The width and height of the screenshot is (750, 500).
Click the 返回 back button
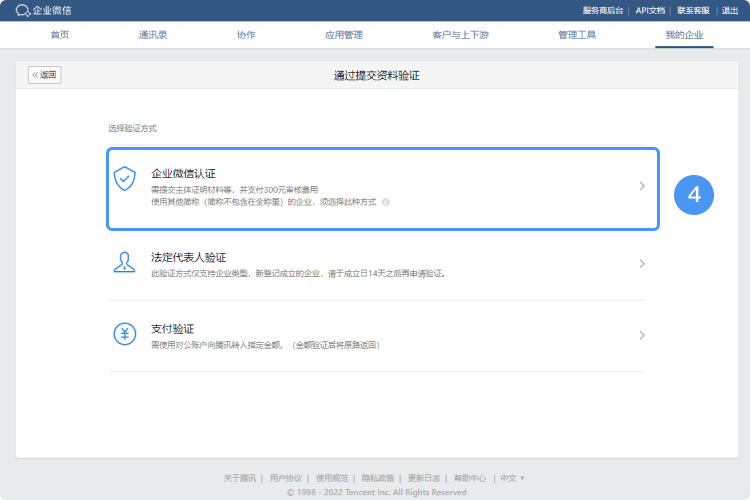click(44, 75)
